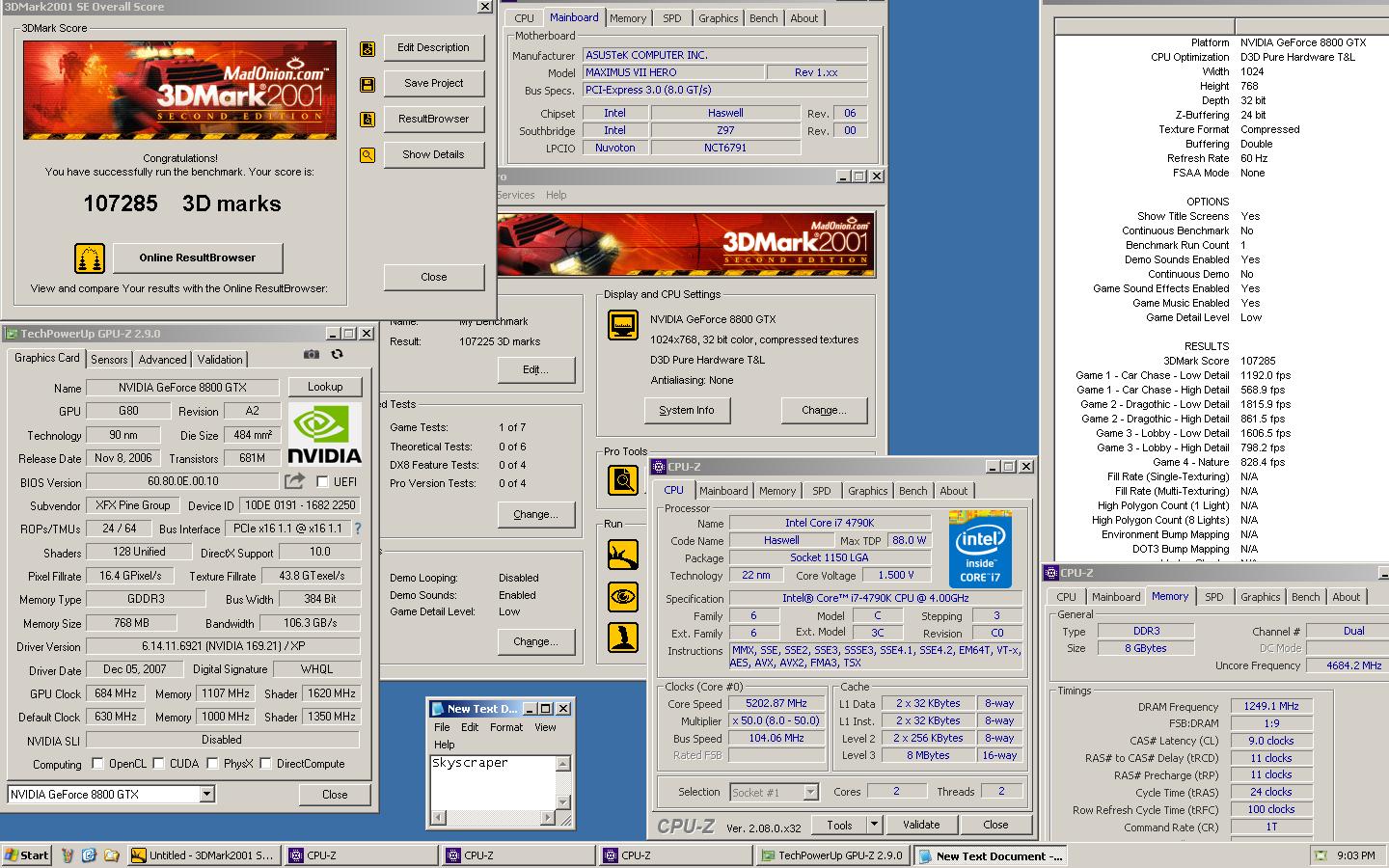Click the DRAM Frequency 1249.1 MHz value

[x=1271, y=706]
